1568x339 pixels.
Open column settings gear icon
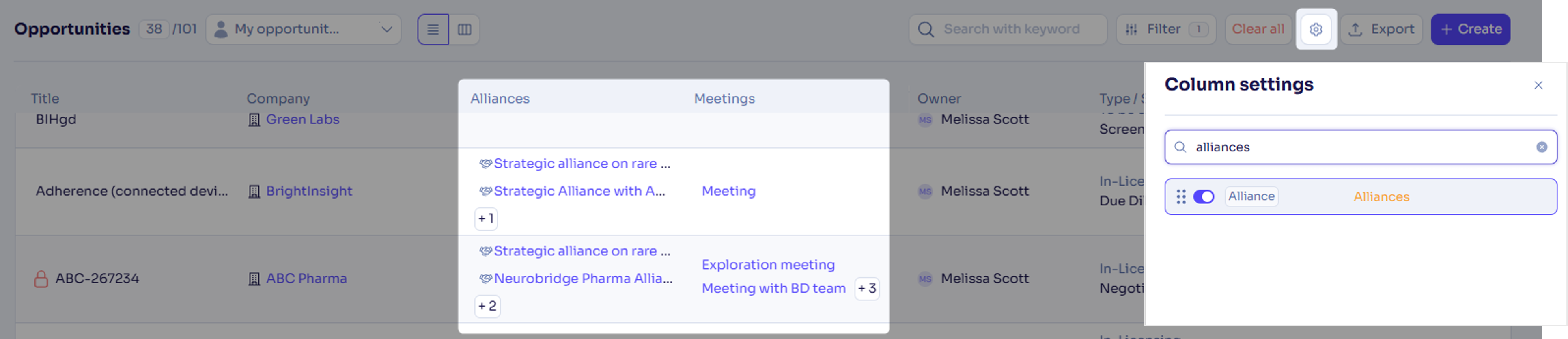[1316, 29]
